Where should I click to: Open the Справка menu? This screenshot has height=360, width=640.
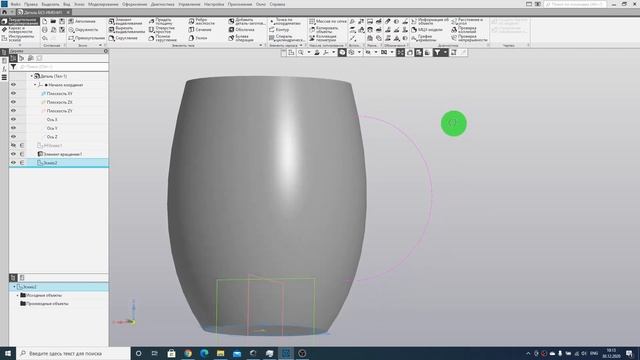coord(277,4)
